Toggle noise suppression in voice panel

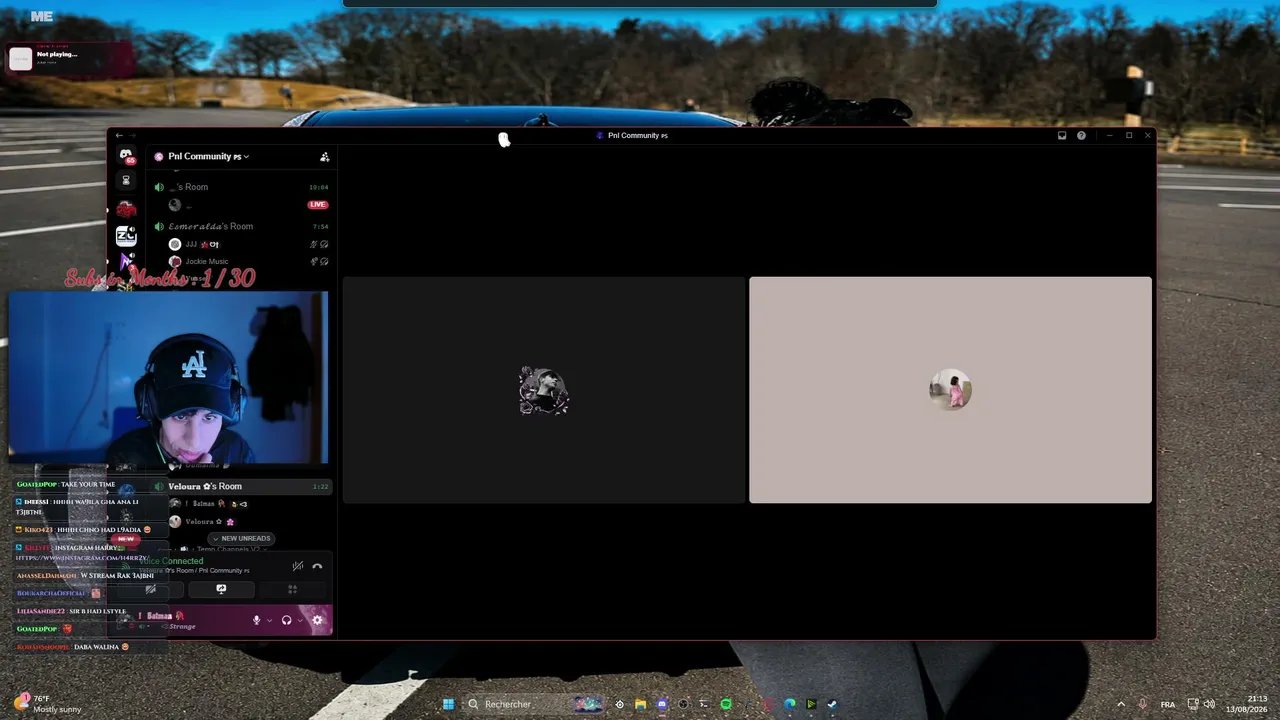pos(297,566)
